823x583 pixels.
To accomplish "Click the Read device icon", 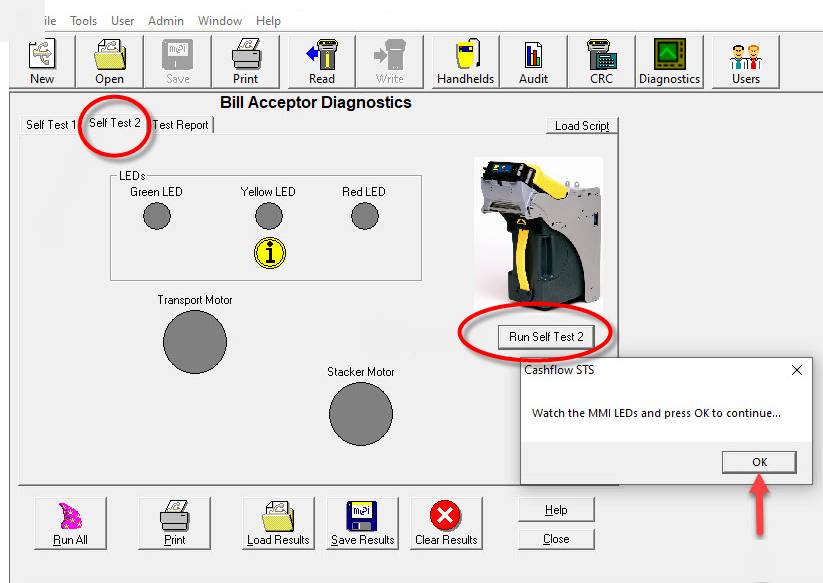I will point(321,62).
